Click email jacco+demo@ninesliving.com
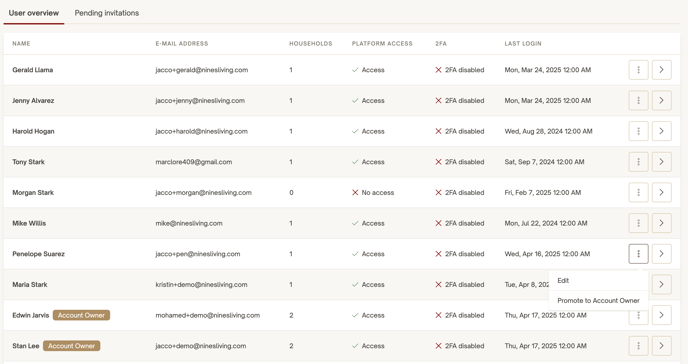 201,346
